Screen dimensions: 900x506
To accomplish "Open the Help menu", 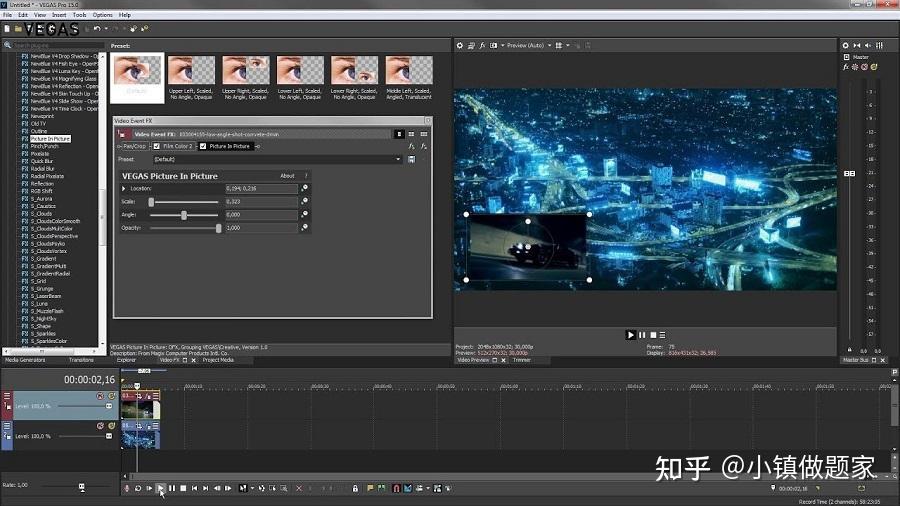I will (125, 15).
